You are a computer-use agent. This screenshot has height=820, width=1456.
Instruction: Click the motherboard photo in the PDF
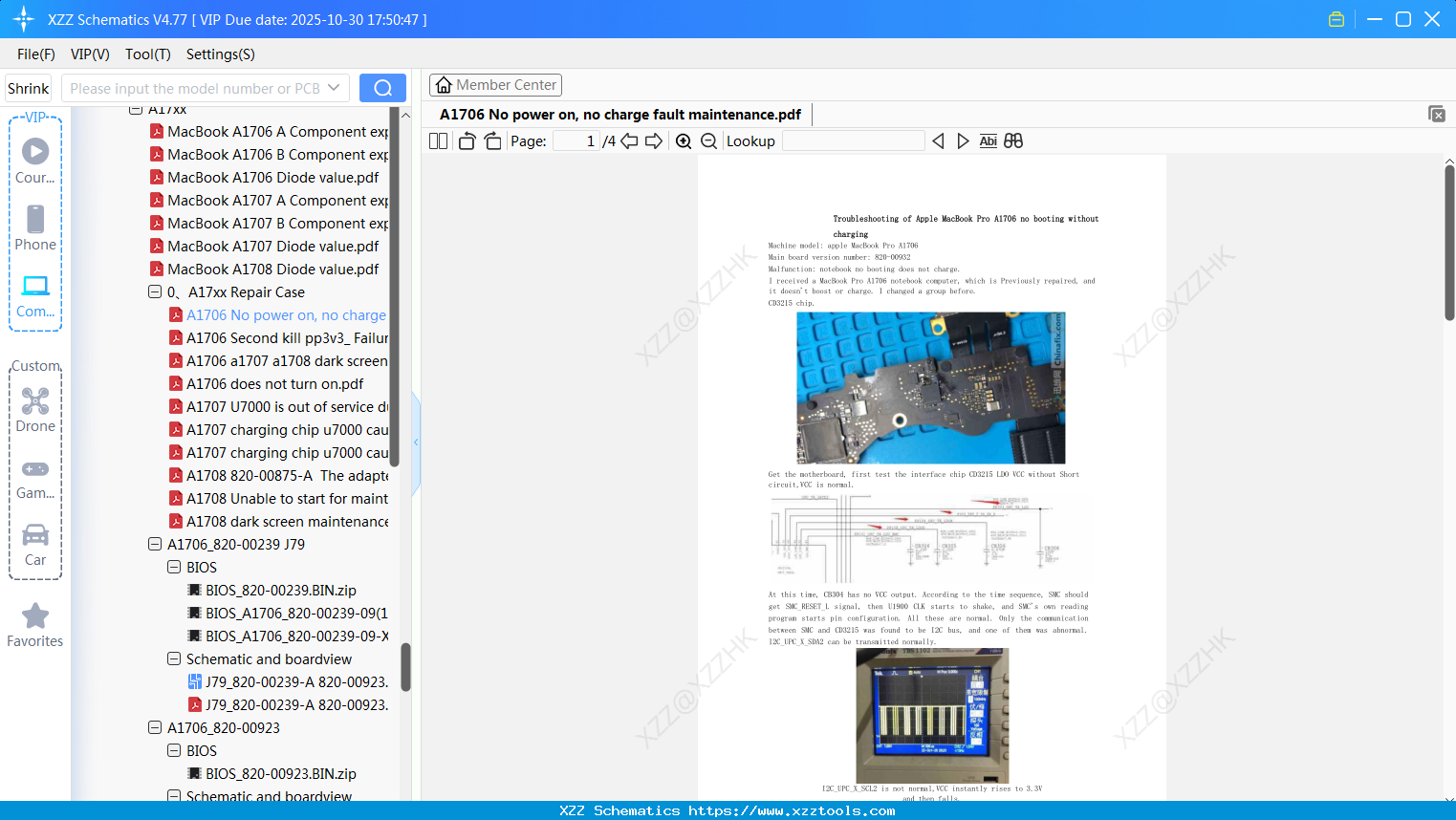931,388
